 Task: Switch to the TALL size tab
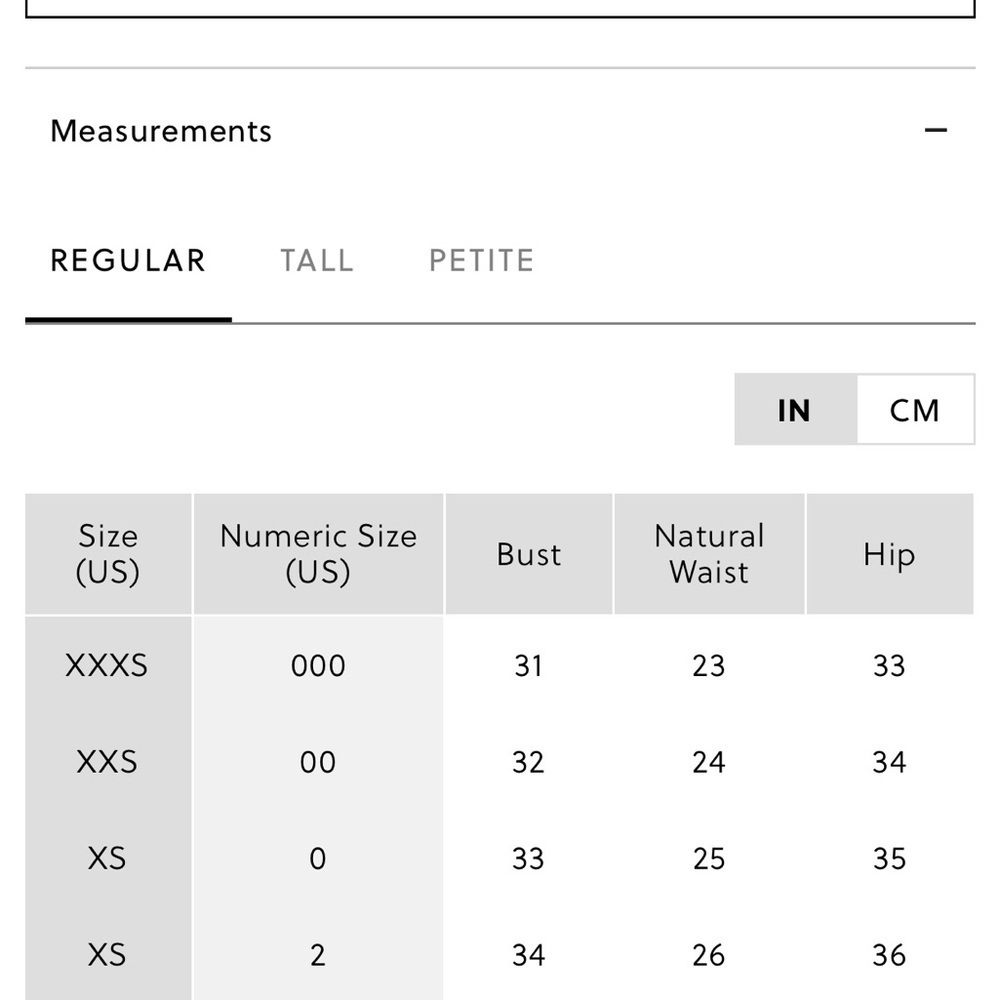[317, 261]
